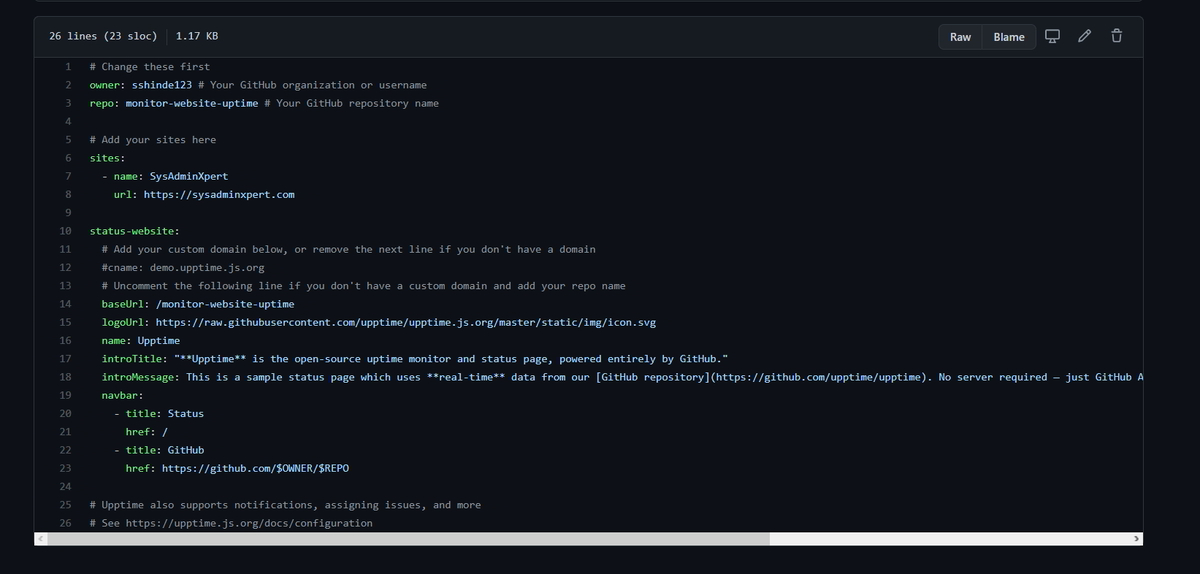Click the '26 lines (23 sloc)' info
Screen dimensions: 1200x574
pyautogui.click(x=103, y=36)
